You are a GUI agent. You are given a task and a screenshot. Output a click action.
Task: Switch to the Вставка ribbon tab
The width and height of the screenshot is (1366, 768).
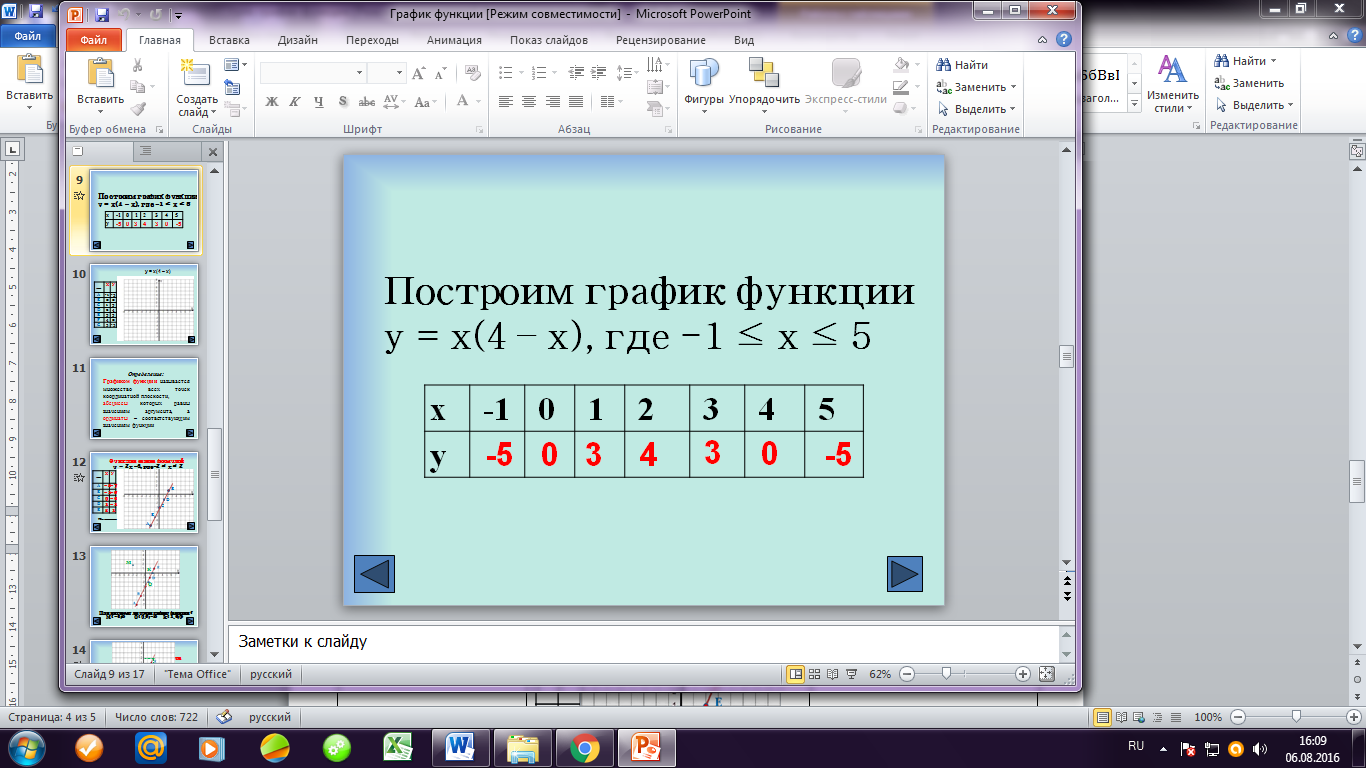[x=230, y=40]
